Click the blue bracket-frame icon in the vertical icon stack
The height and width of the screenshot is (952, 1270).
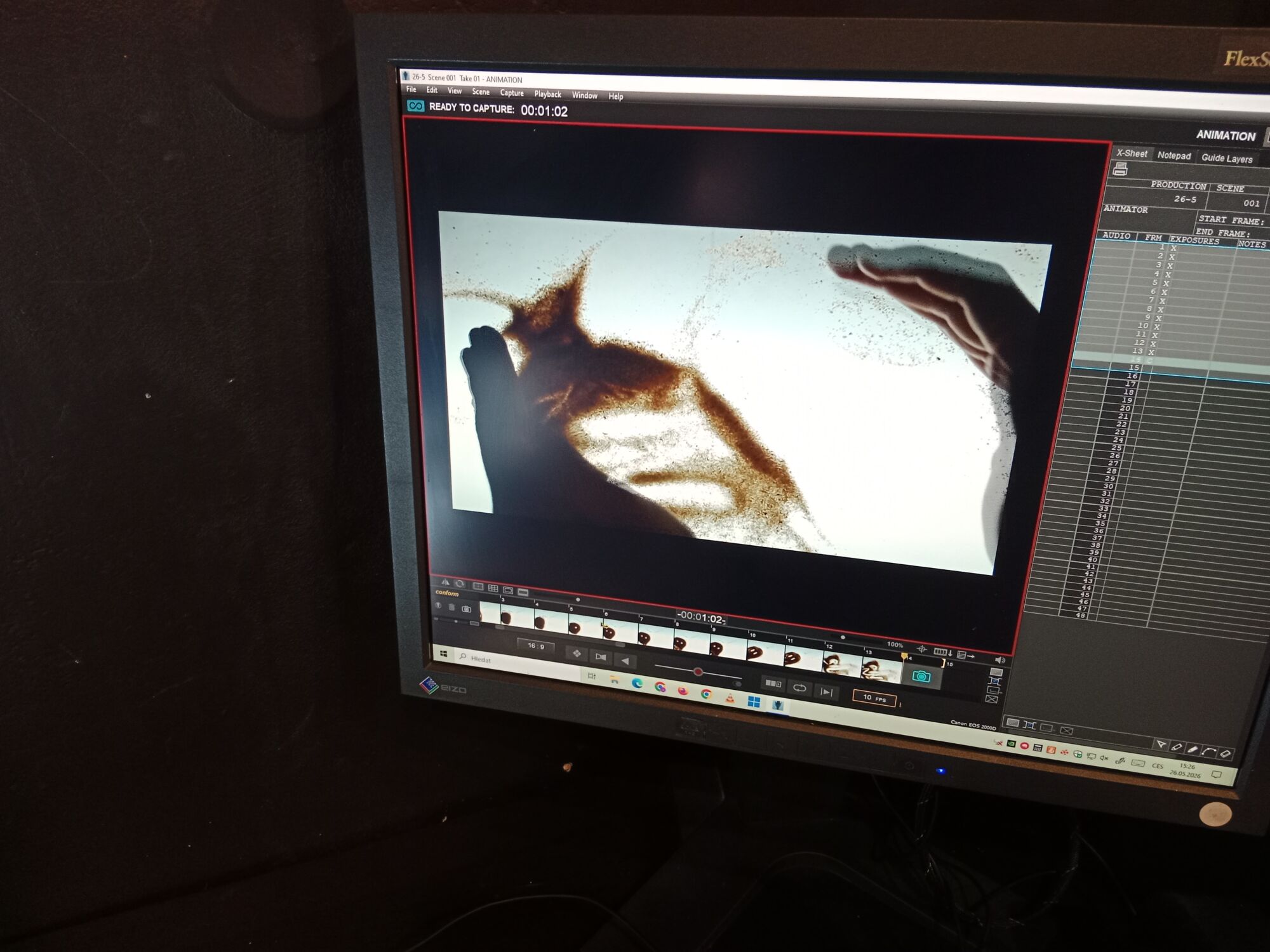tap(994, 681)
